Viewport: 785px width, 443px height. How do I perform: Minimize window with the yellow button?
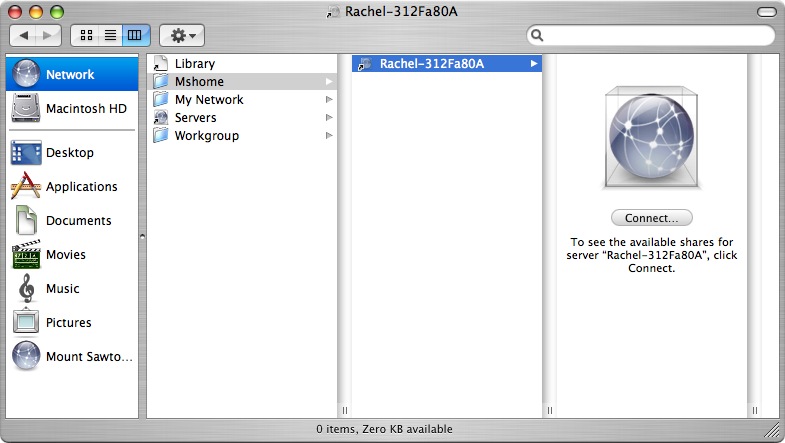36,12
